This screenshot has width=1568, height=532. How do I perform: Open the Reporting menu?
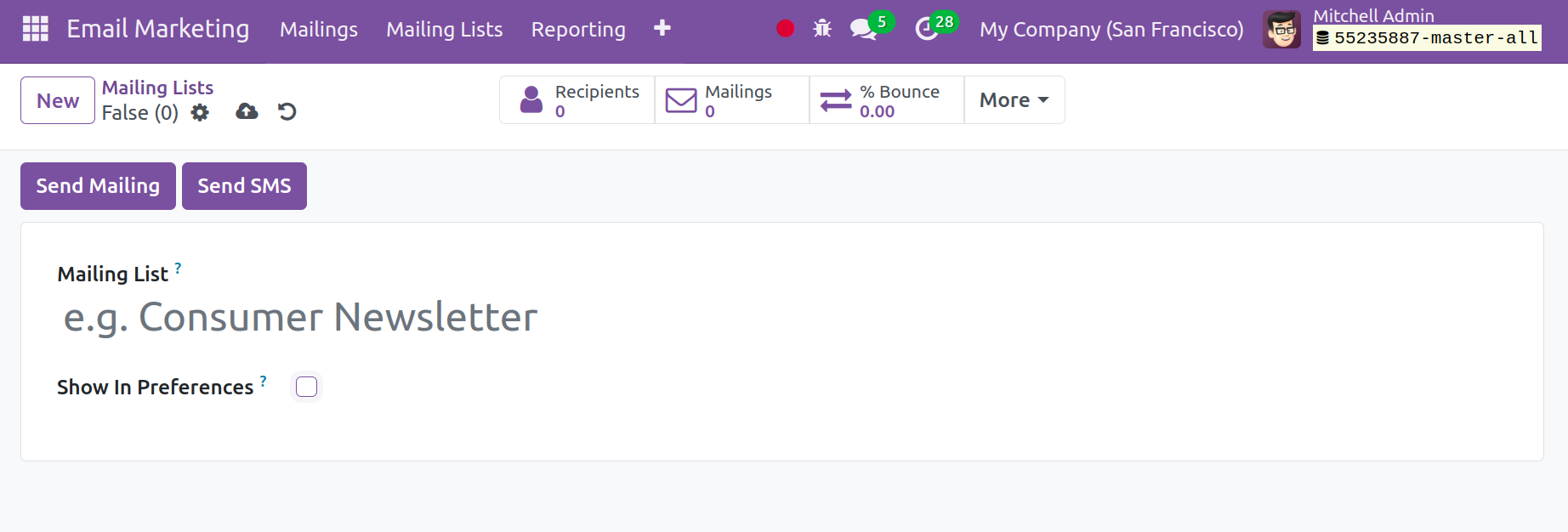(578, 30)
